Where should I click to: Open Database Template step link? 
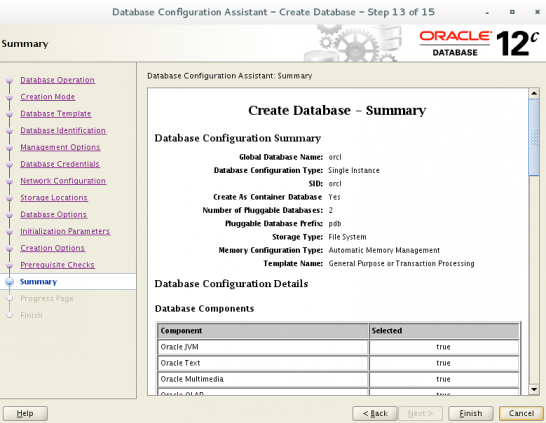56,113
